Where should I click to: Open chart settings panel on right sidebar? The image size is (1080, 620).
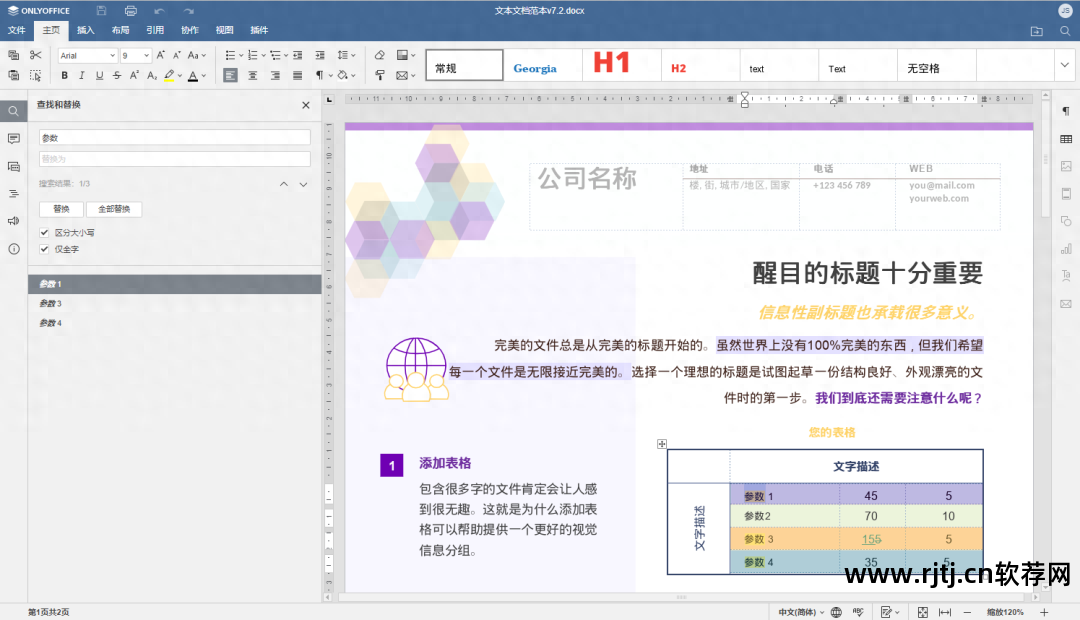1066,247
